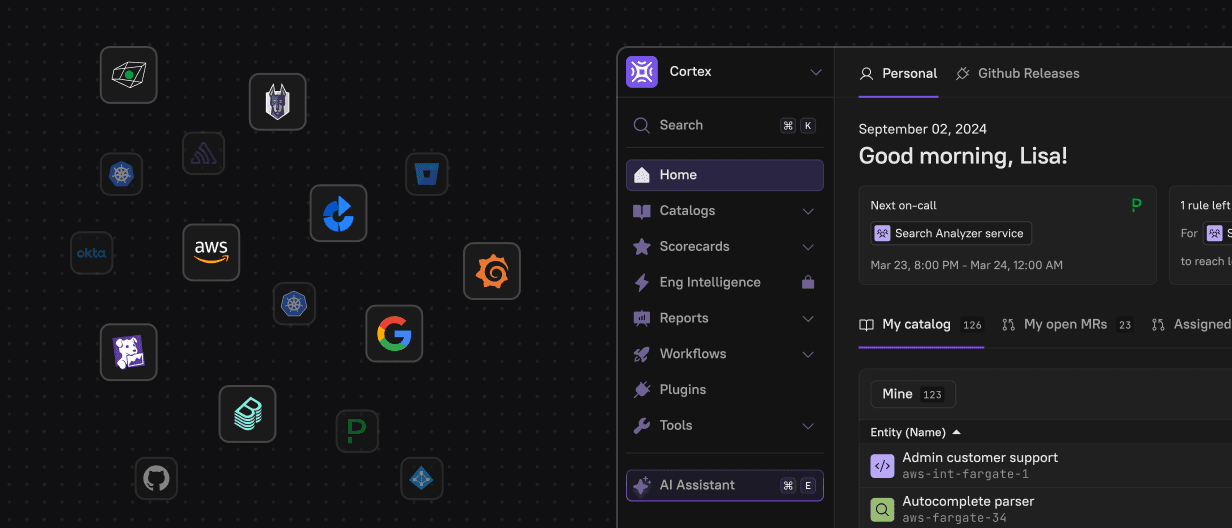1232x528 pixels.
Task: Click the Grafana integration icon
Action: click(x=492, y=271)
